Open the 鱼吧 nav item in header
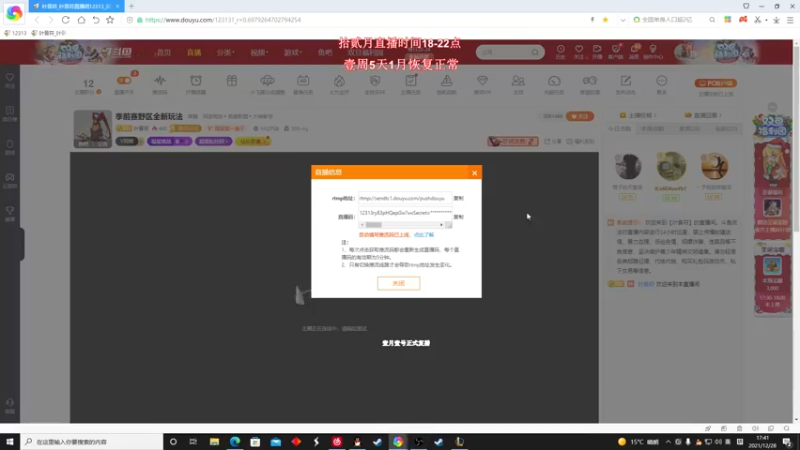This screenshot has height=450, width=800. click(324, 53)
